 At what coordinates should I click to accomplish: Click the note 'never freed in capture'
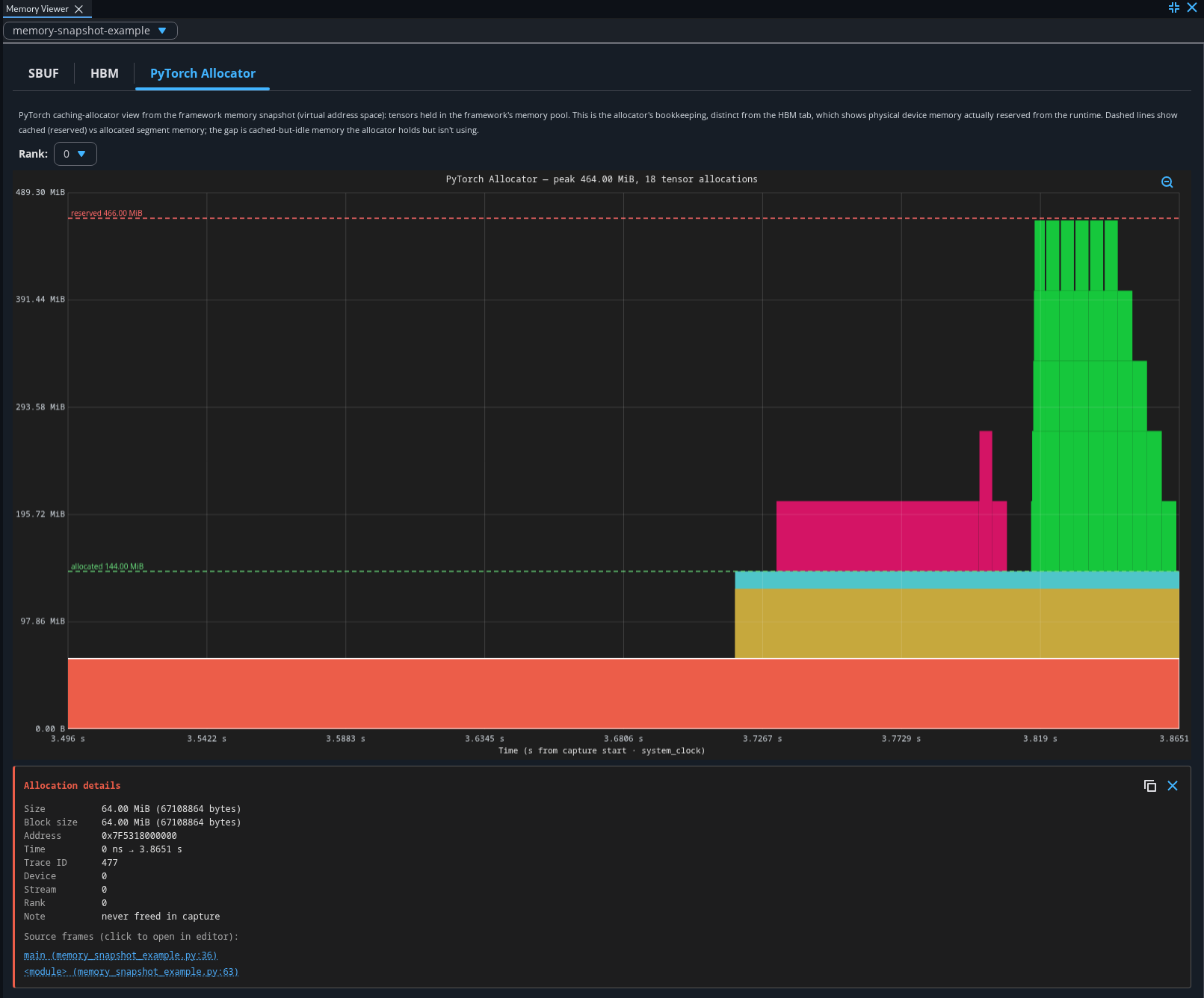(161, 917)
